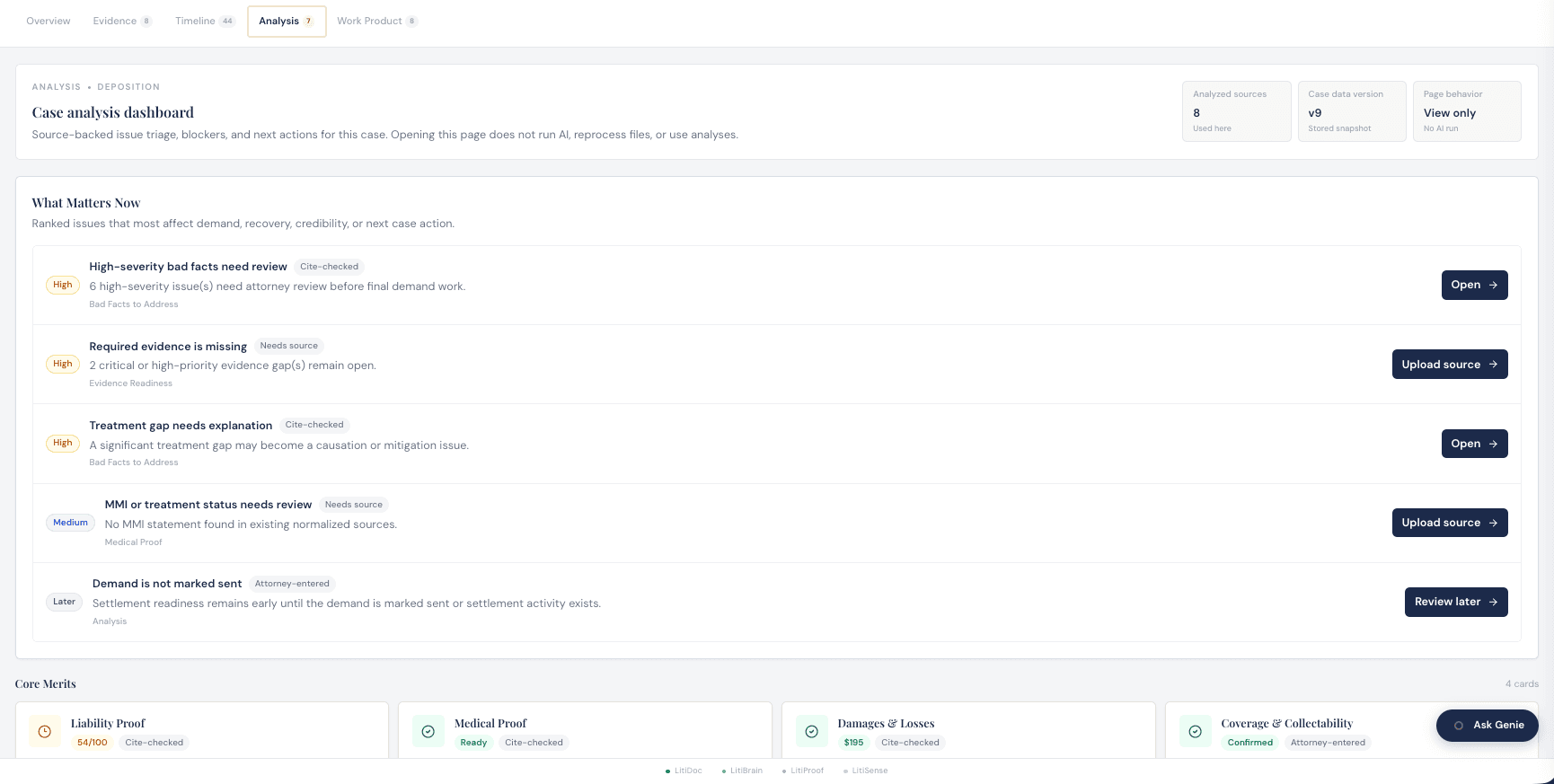This screenshot has width=1554, height=784.
Task: Click the Ready badge on Medical Proof
Action: [x=473, y=743]
